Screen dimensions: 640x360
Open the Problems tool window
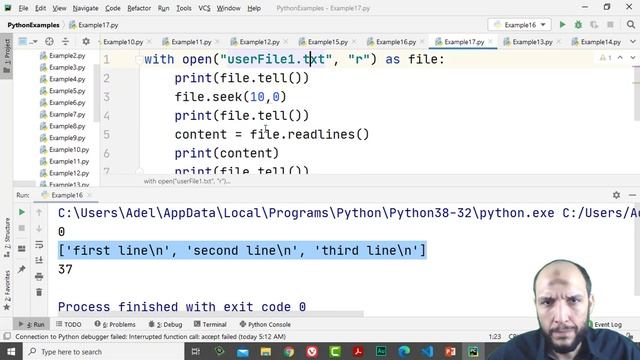coord(115,324)
